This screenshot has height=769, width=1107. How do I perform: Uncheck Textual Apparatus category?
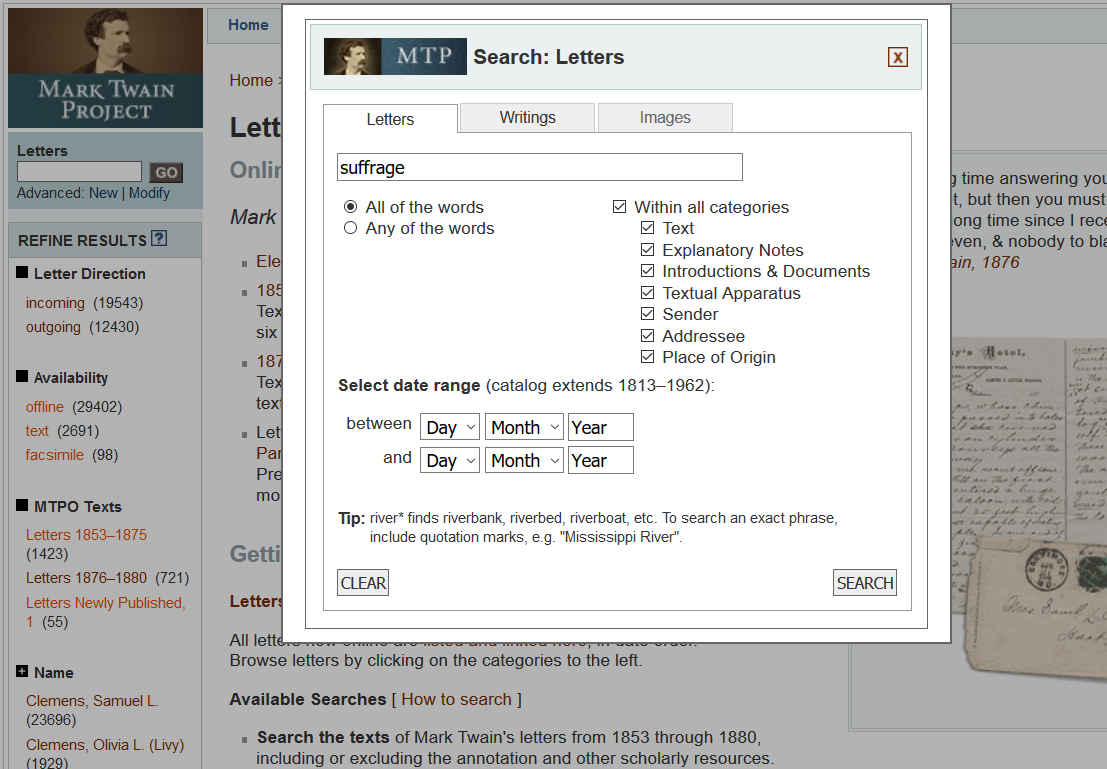point(647,293)
